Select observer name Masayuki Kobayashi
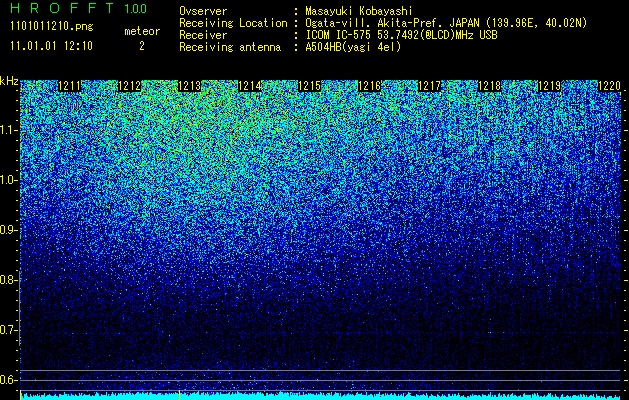Screen dimensions: 629x400 point(358,11)
